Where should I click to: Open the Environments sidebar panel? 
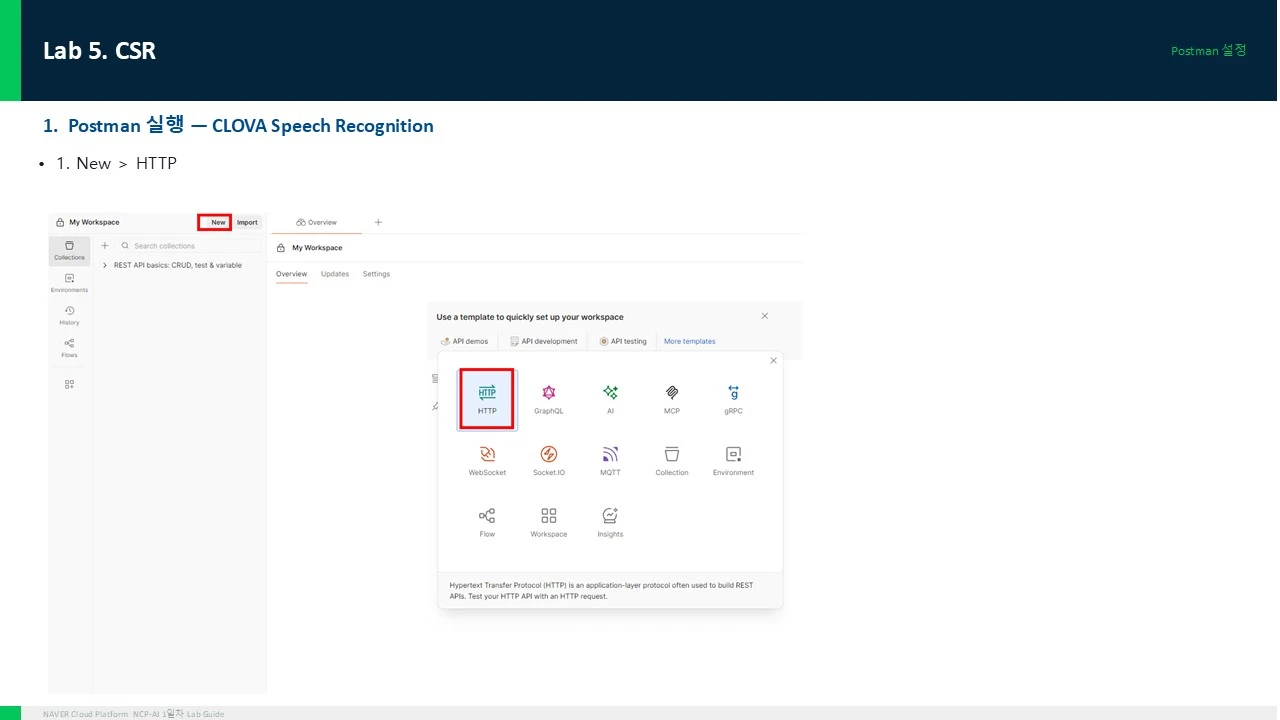tap(69, 283)
